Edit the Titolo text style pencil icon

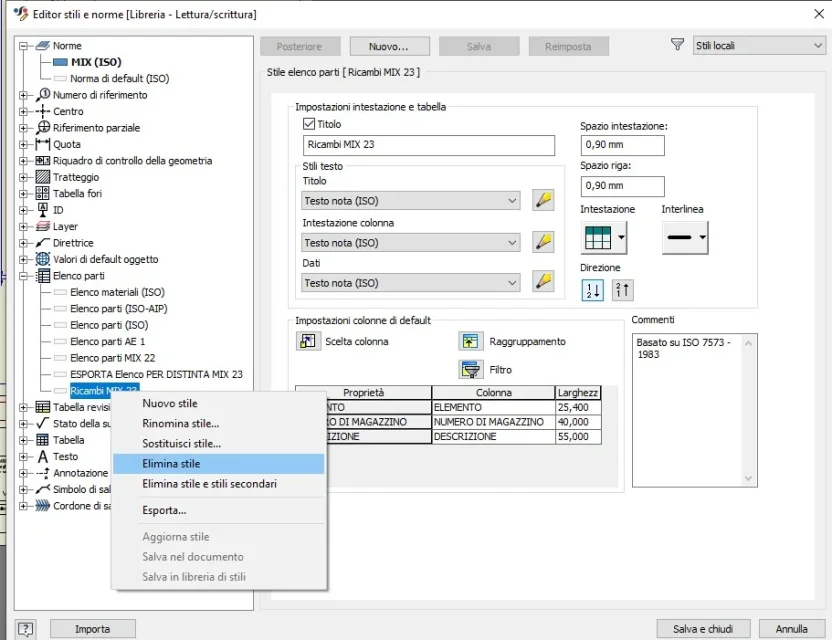[x=543, y=201]
